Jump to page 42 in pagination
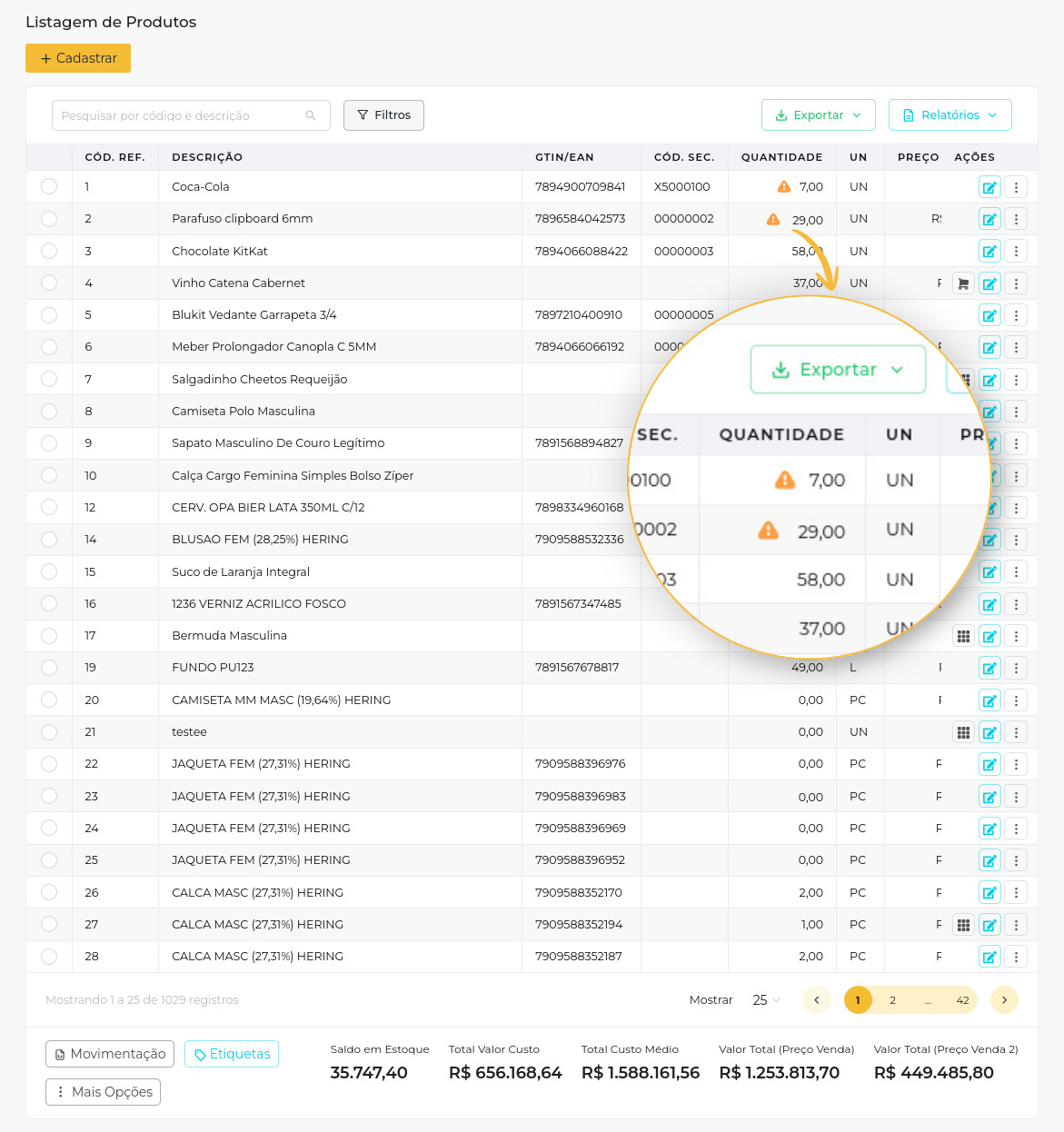The image size is (1064, 1132). pos(962,1000)
